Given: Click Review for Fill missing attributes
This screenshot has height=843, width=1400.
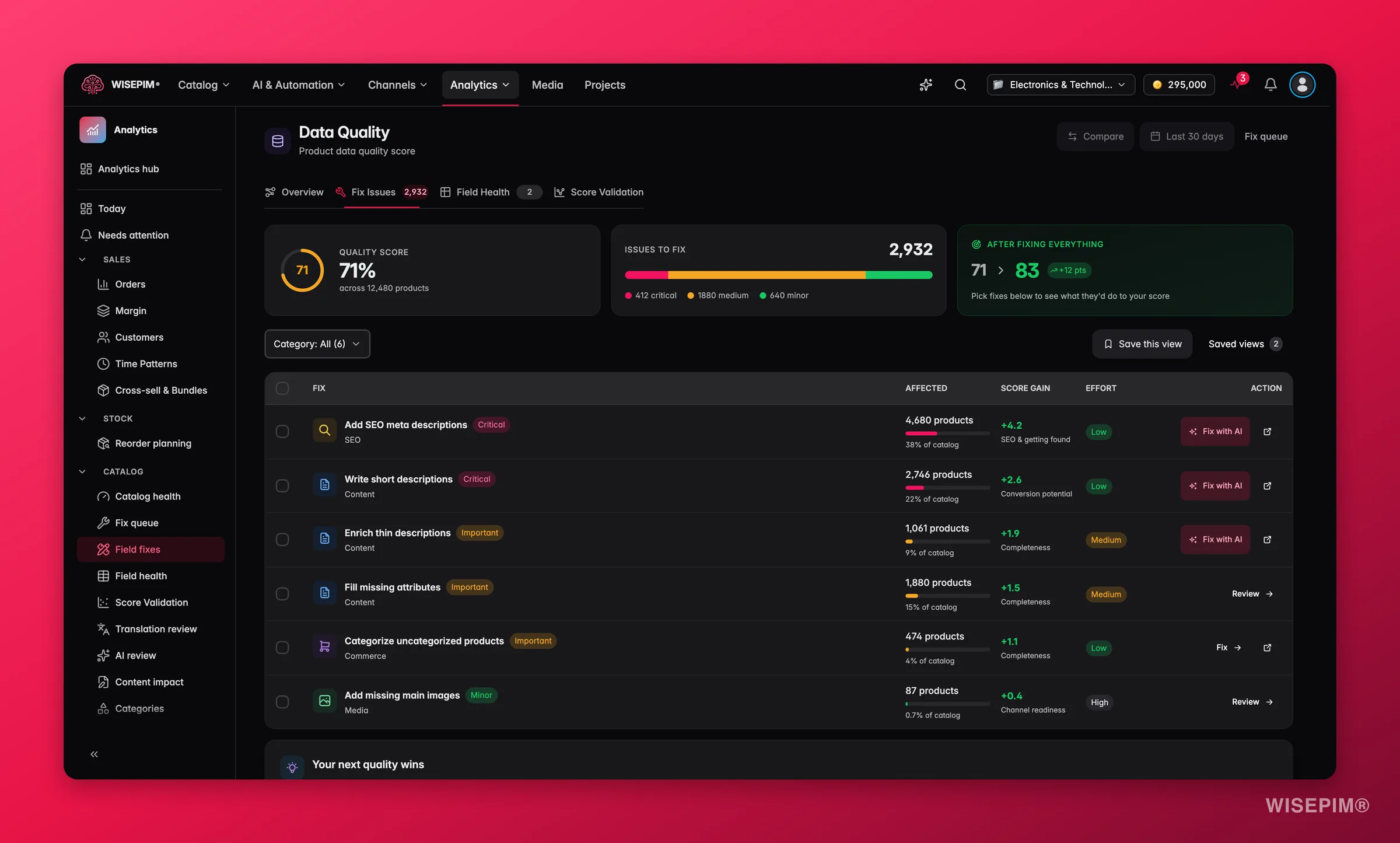Looking at the screenshot, I should (1252, 593).
